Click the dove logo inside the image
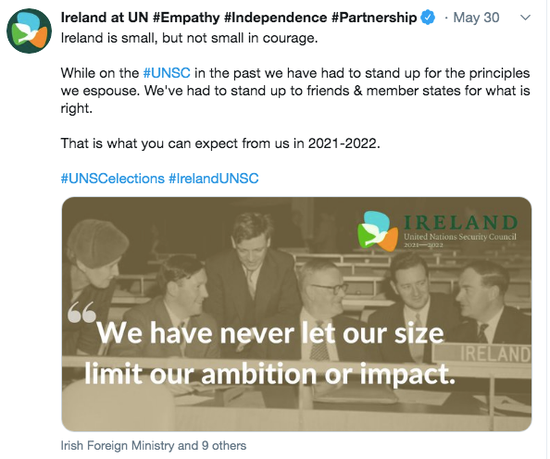 tap(377, 231)
